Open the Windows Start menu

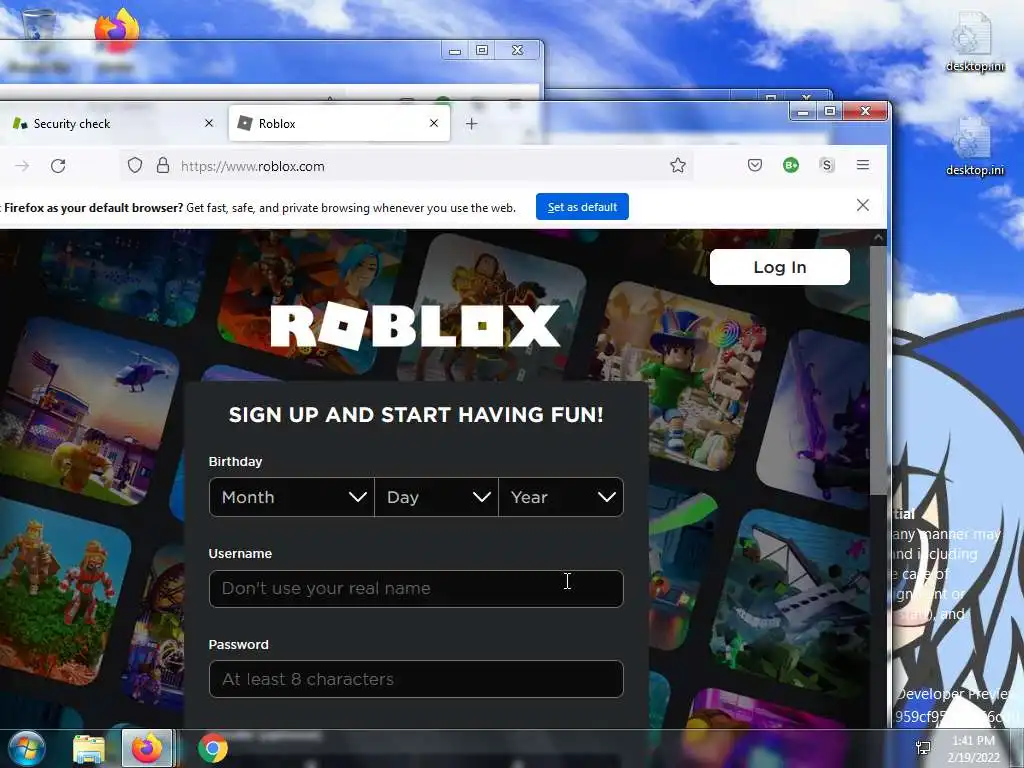pos(27,748)
